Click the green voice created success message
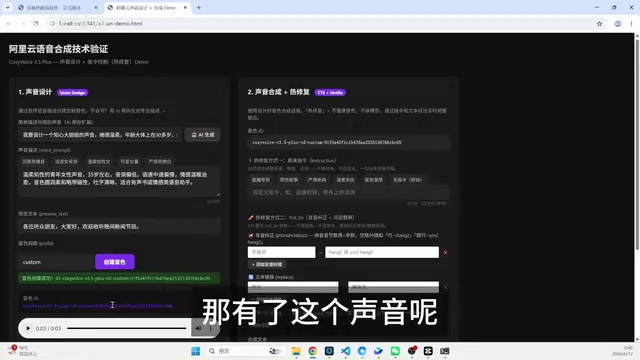The width and height of the screenshot is (640, 360). 119,278
